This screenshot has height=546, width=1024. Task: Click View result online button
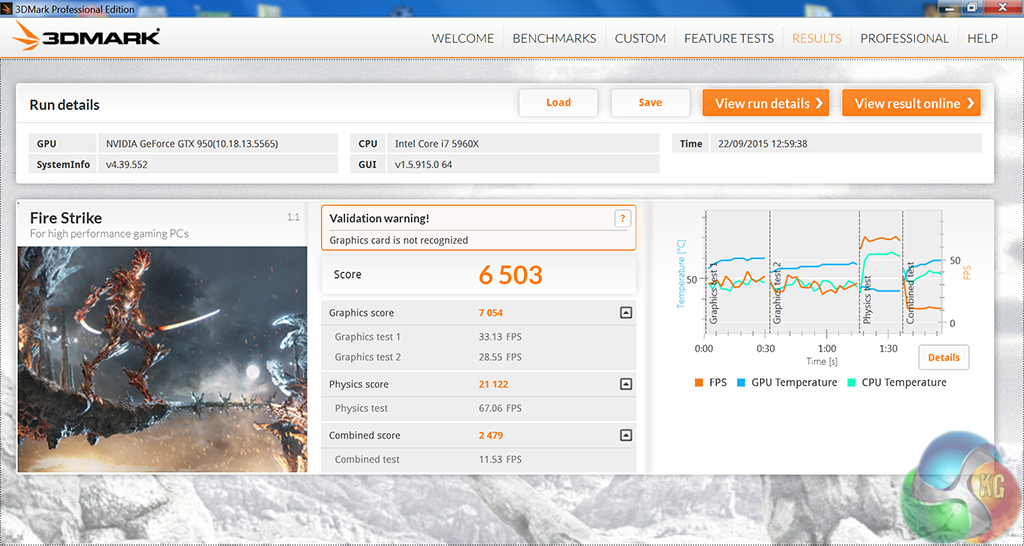click(x=910, y=103)
